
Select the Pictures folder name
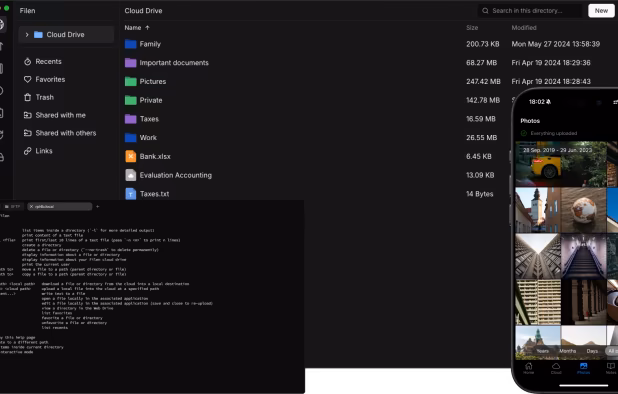click(x=153, y=82)
